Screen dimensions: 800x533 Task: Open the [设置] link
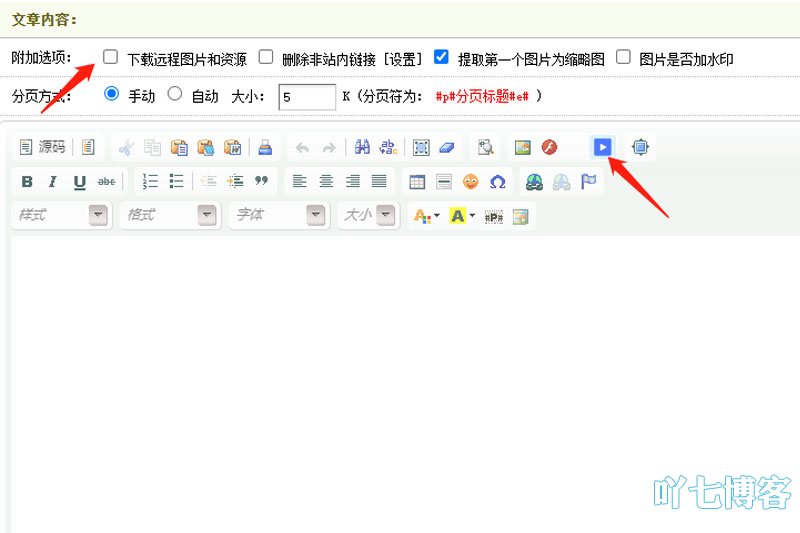coord(403,60)
